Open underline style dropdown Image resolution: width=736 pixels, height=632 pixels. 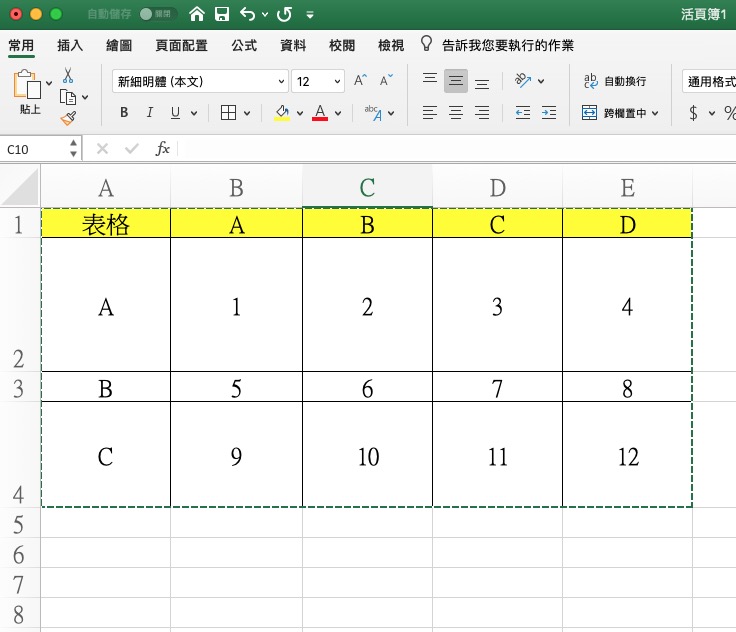click(194, 113)
